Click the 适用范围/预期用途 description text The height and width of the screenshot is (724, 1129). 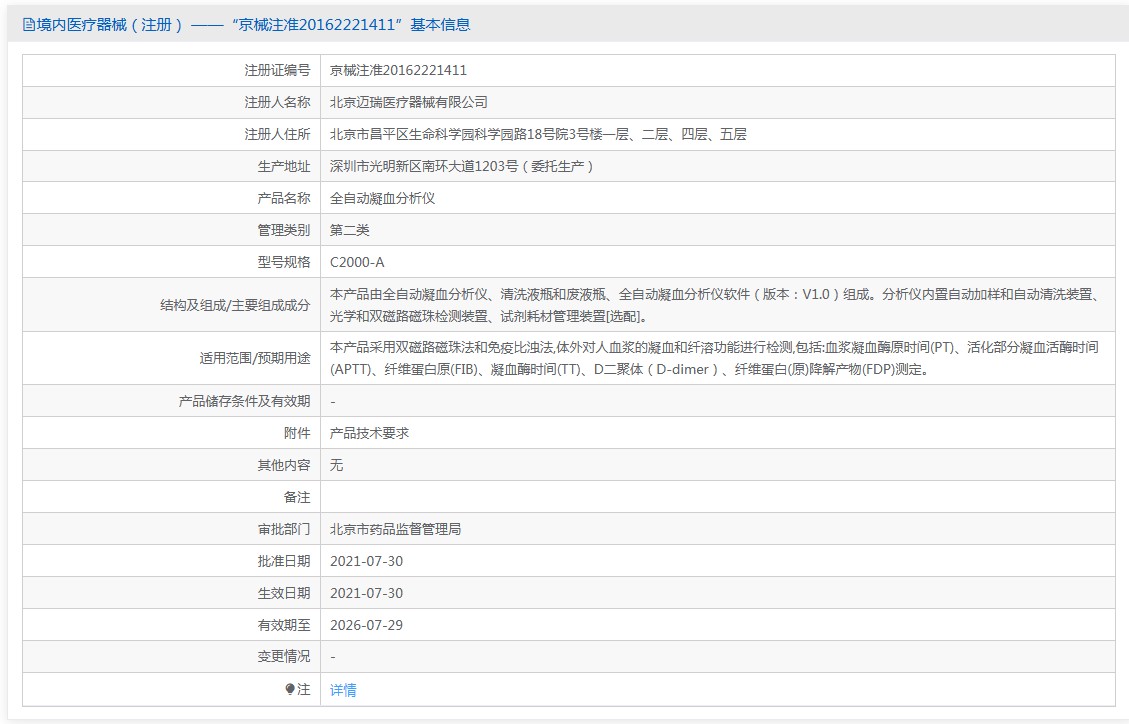tap(714, 358)
